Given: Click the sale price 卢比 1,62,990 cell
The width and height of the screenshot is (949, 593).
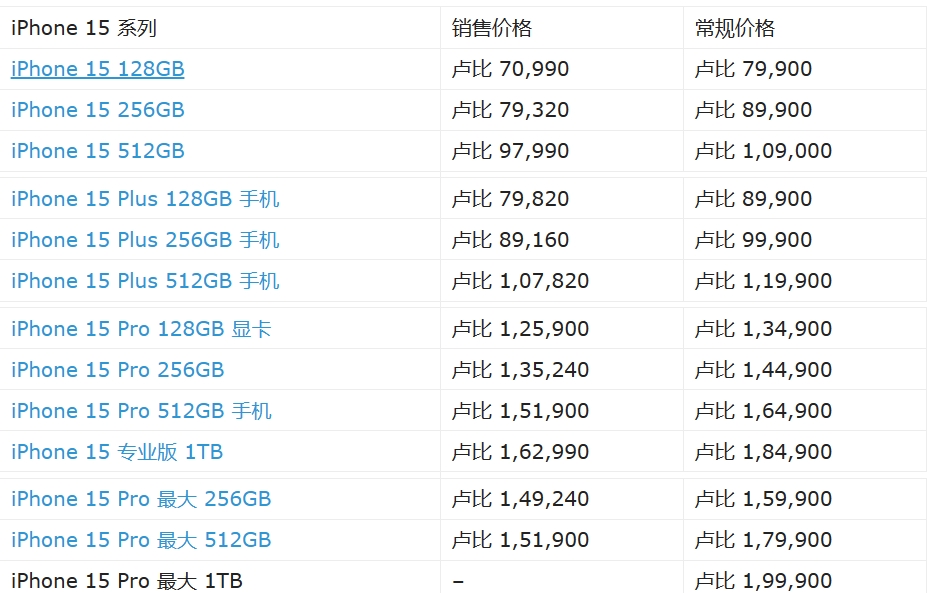Looking at the screenshot, I should [x=520, y=452].
